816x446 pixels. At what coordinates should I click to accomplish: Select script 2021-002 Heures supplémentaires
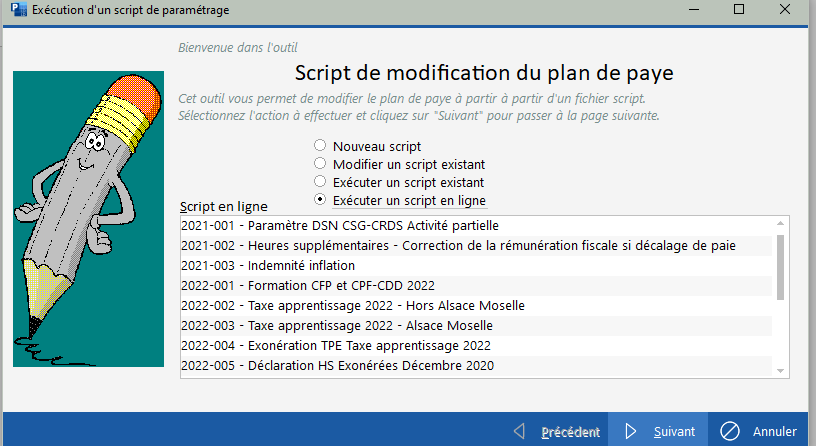point(476,246)
